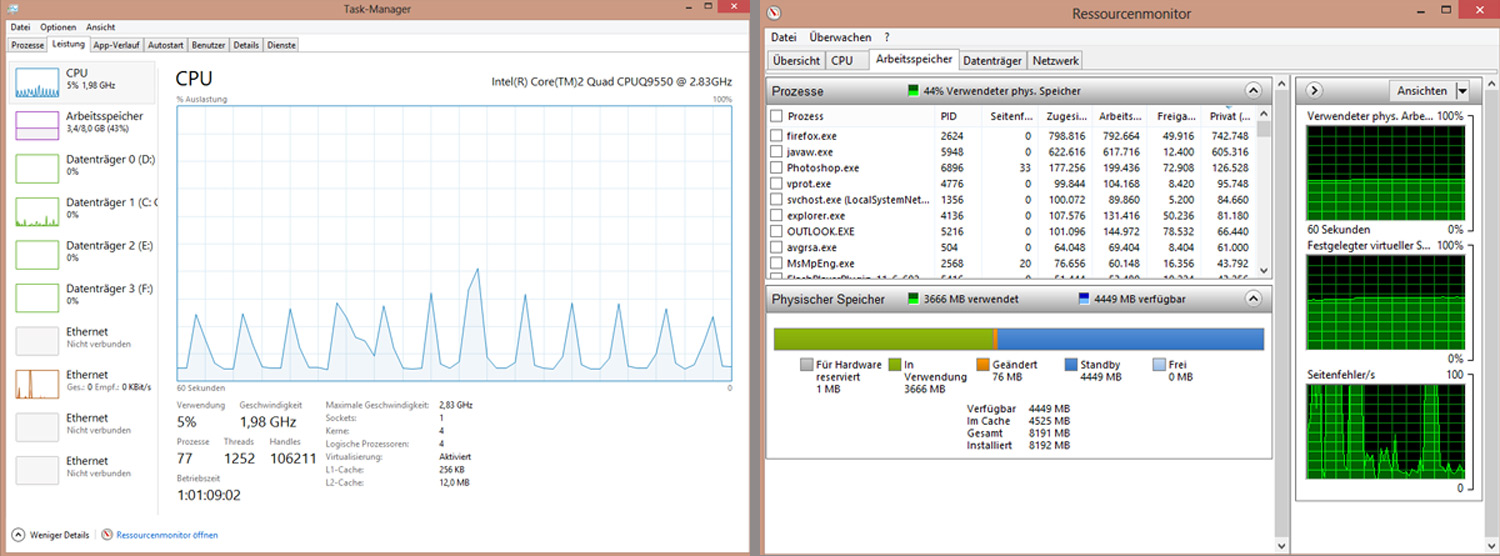
Task: Open the Ansichten dropdown arrow
Action: pyautogui.click(x=1462, y=91)
